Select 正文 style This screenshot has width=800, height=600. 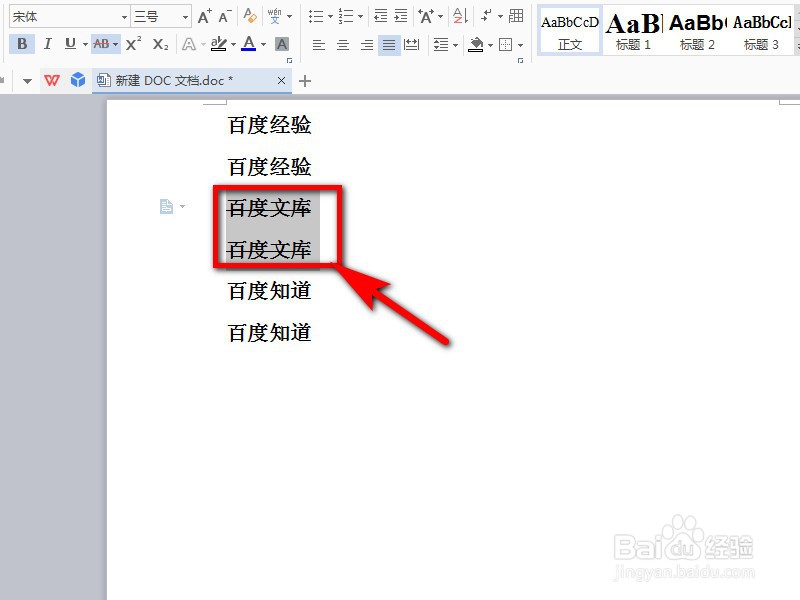[x=570, y=32]
